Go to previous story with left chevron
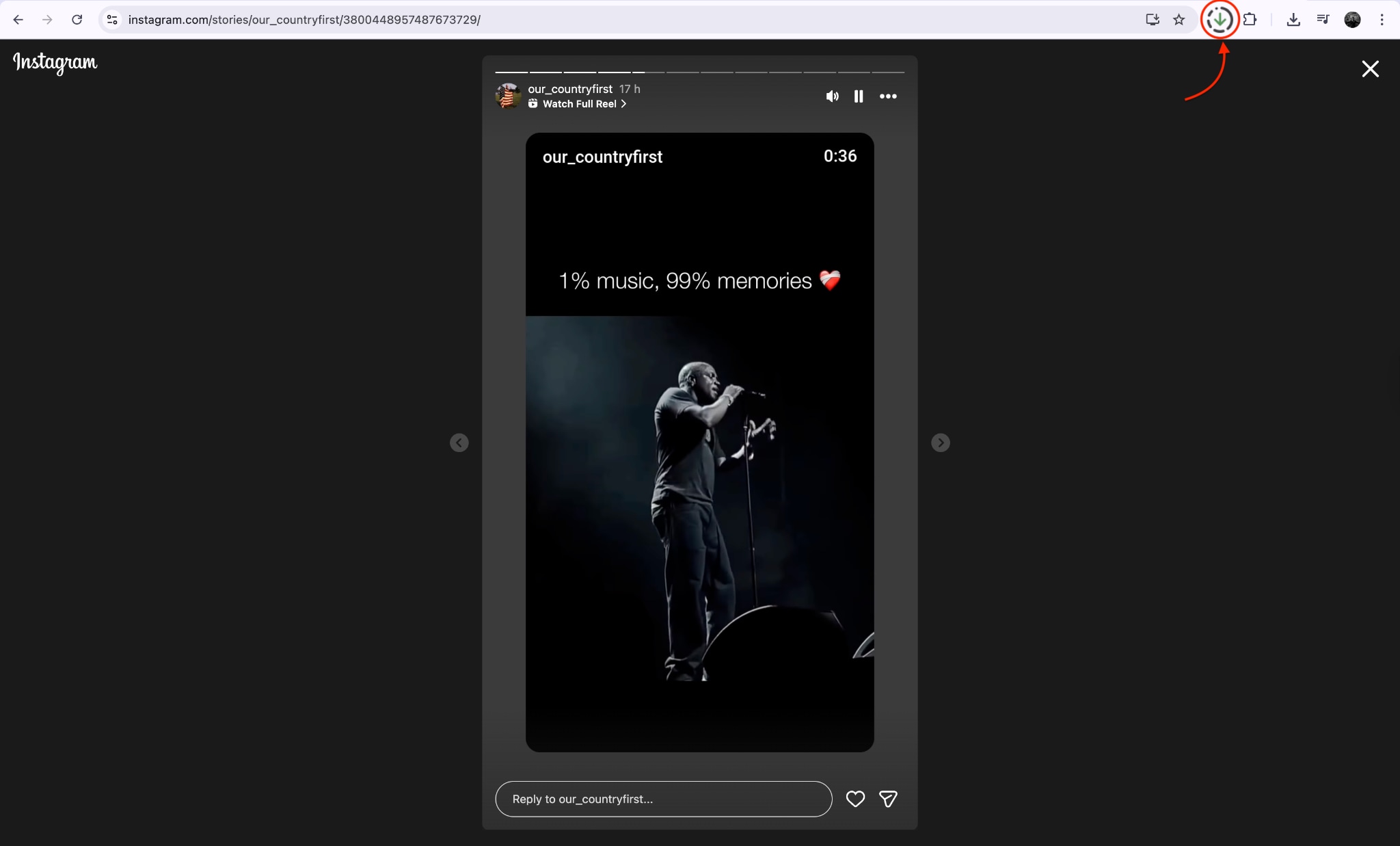Image resolution: width=1400 pixels, height=846 pixels. (x=459, y=442)
